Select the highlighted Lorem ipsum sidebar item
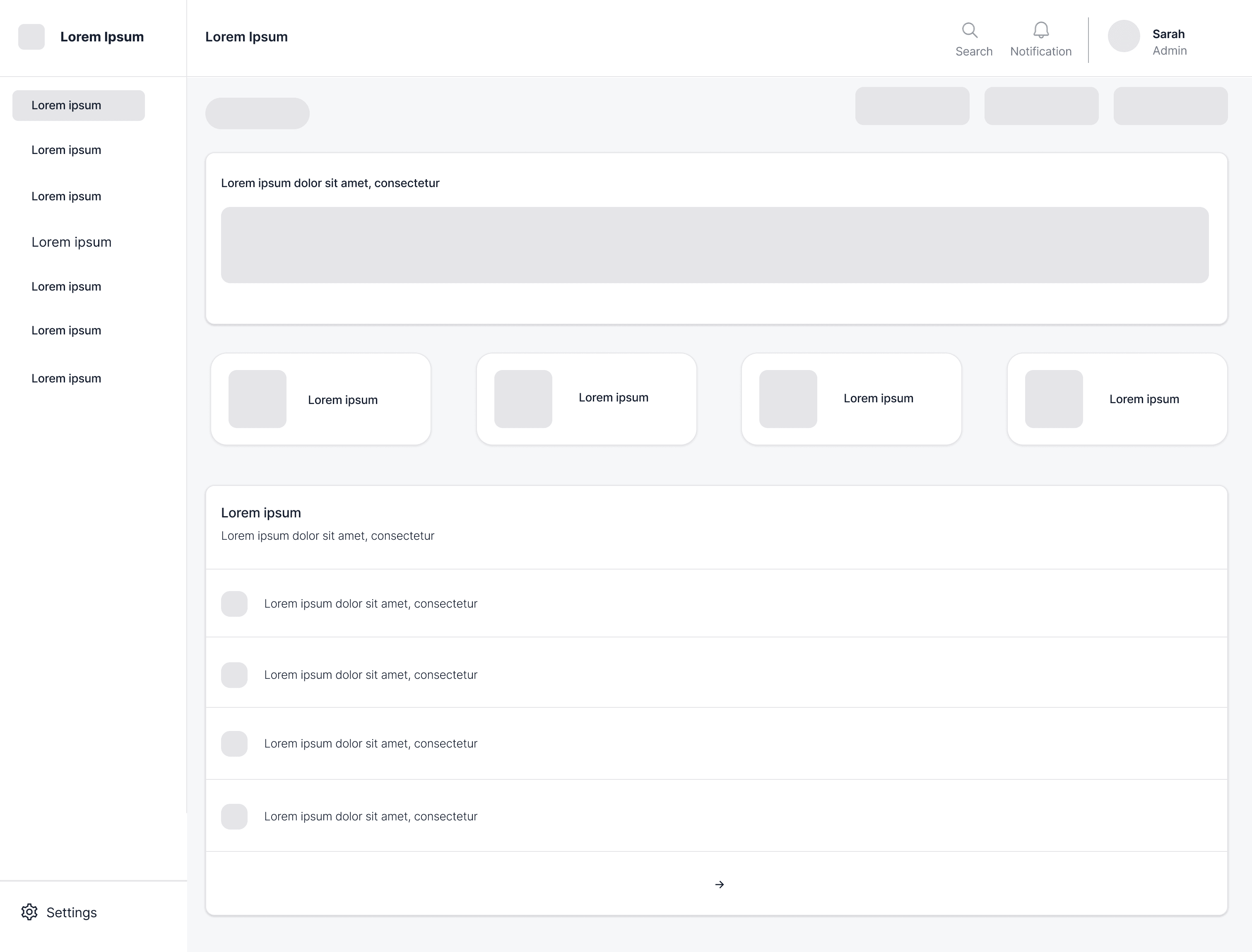Image resolution: width=1252 pixels, height=952 pixels. (x=79, y=106)
